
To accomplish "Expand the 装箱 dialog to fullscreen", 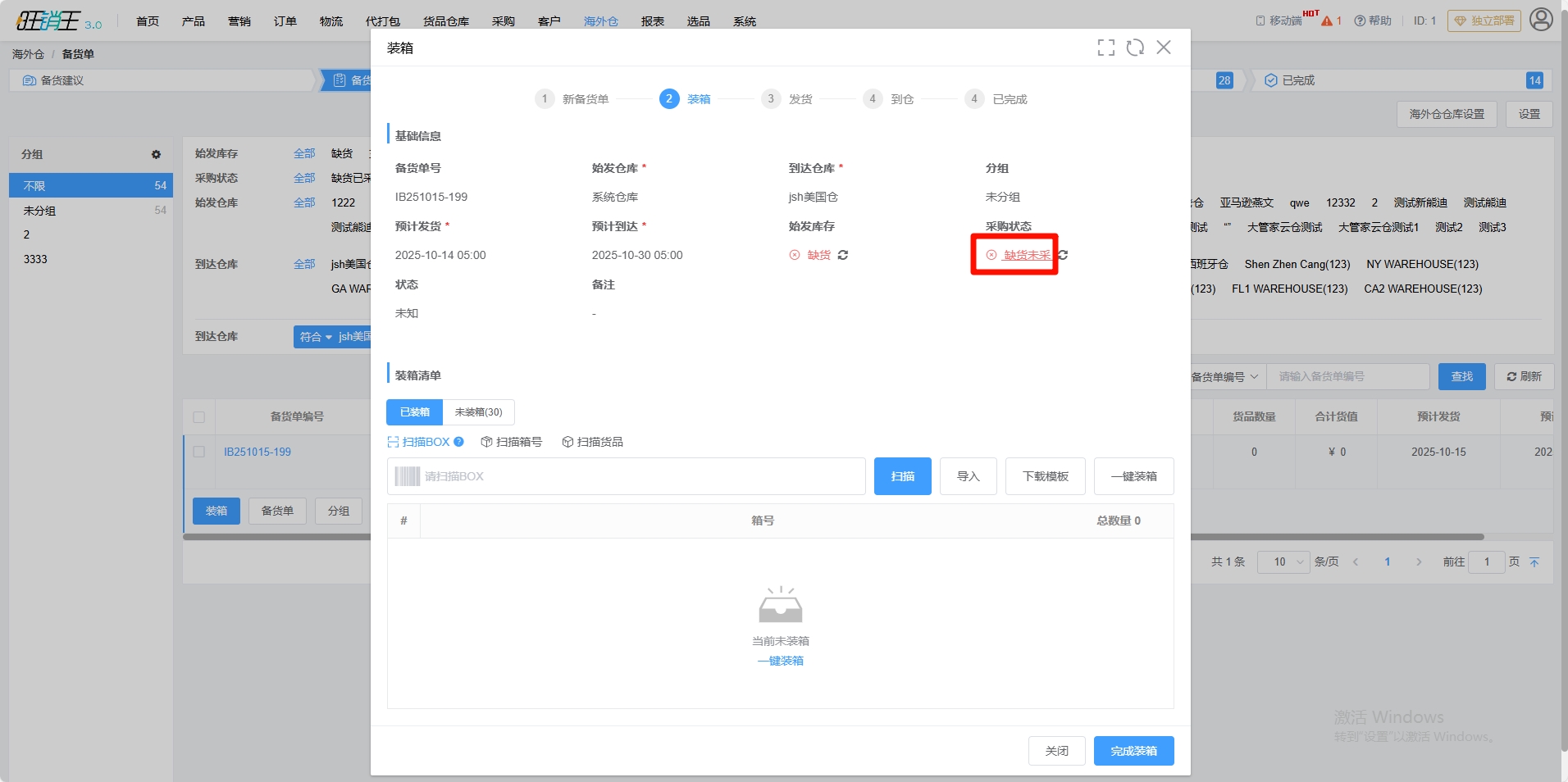I will [1105, 48].
